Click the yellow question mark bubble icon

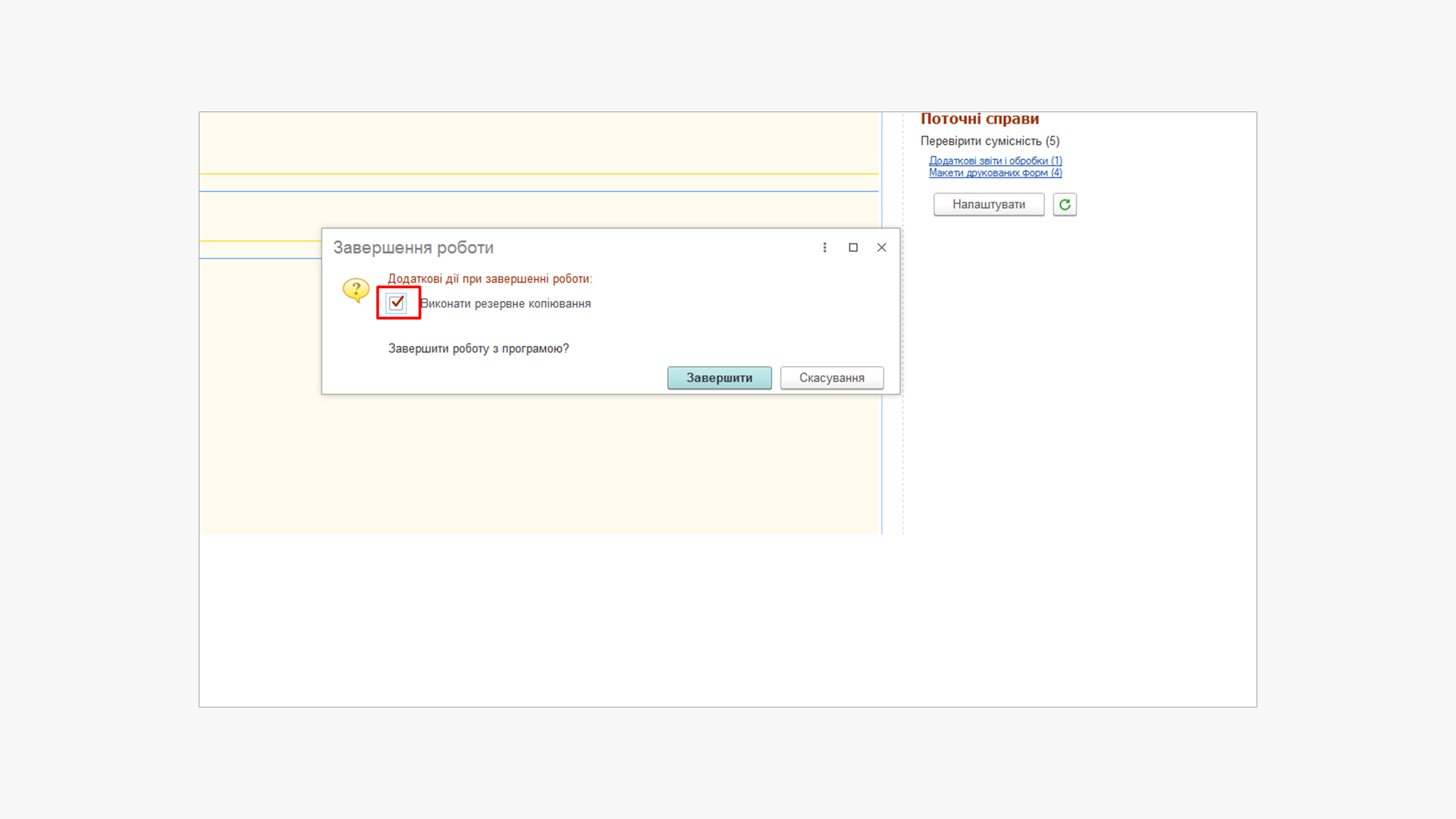(x=356, y=290)
